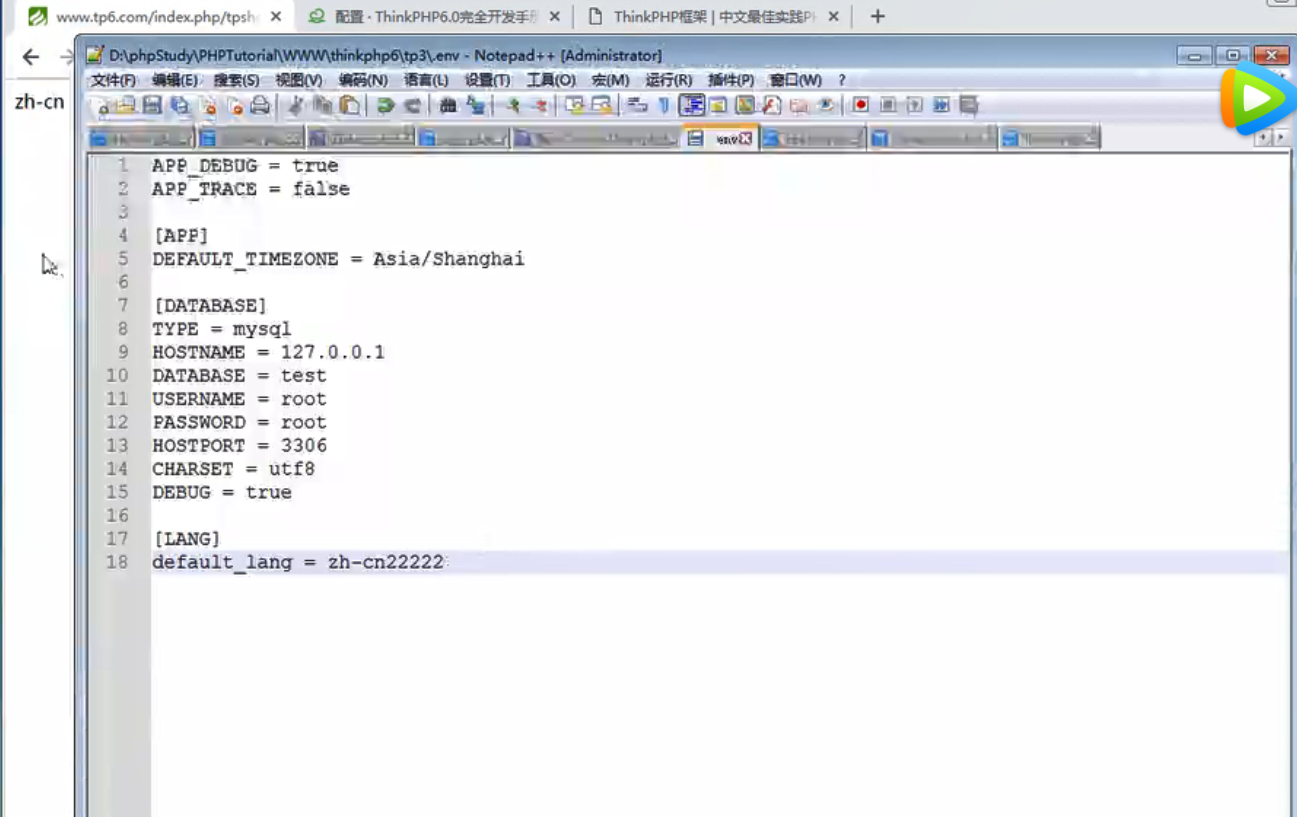Viewport: 1297px width, 817px height.
Task: Redo the edit via toolbar
Action: (x=412, y=105)
